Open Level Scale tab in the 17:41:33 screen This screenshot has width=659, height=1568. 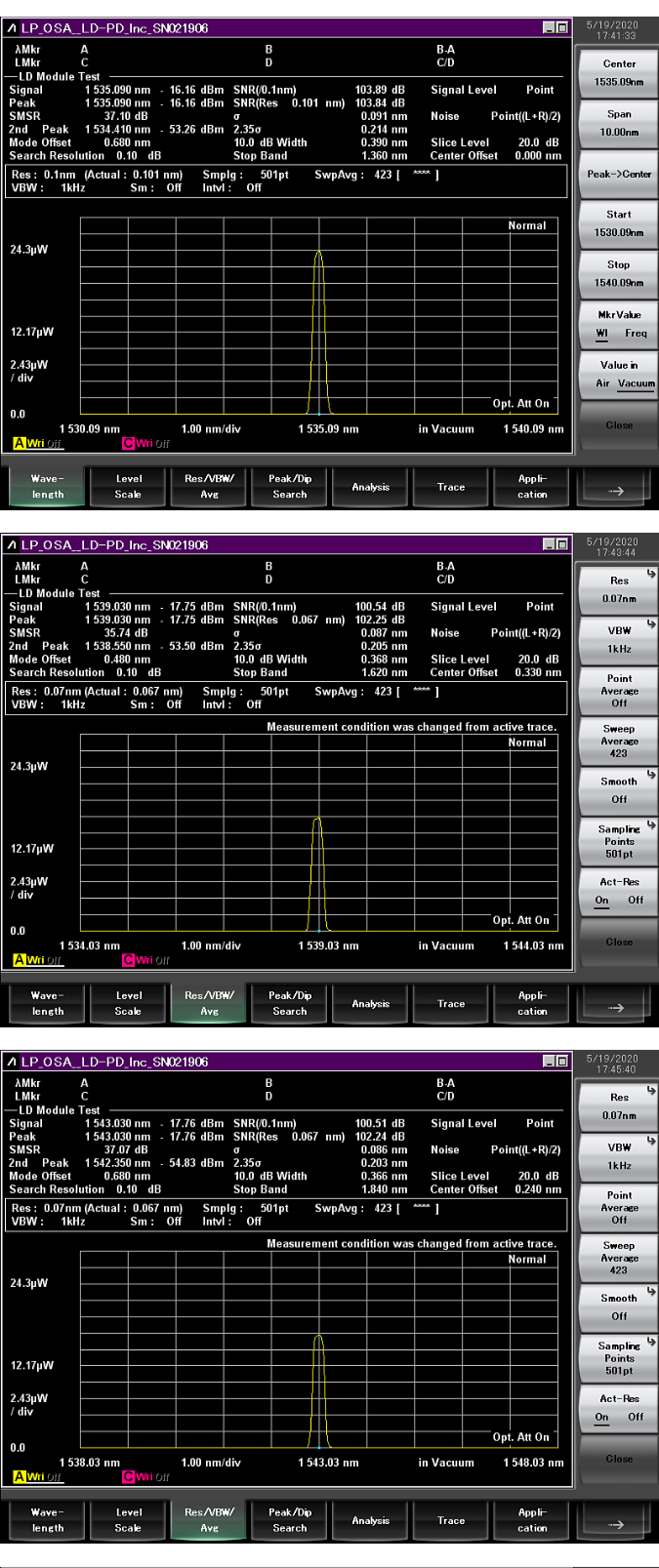tap(128, 487)
